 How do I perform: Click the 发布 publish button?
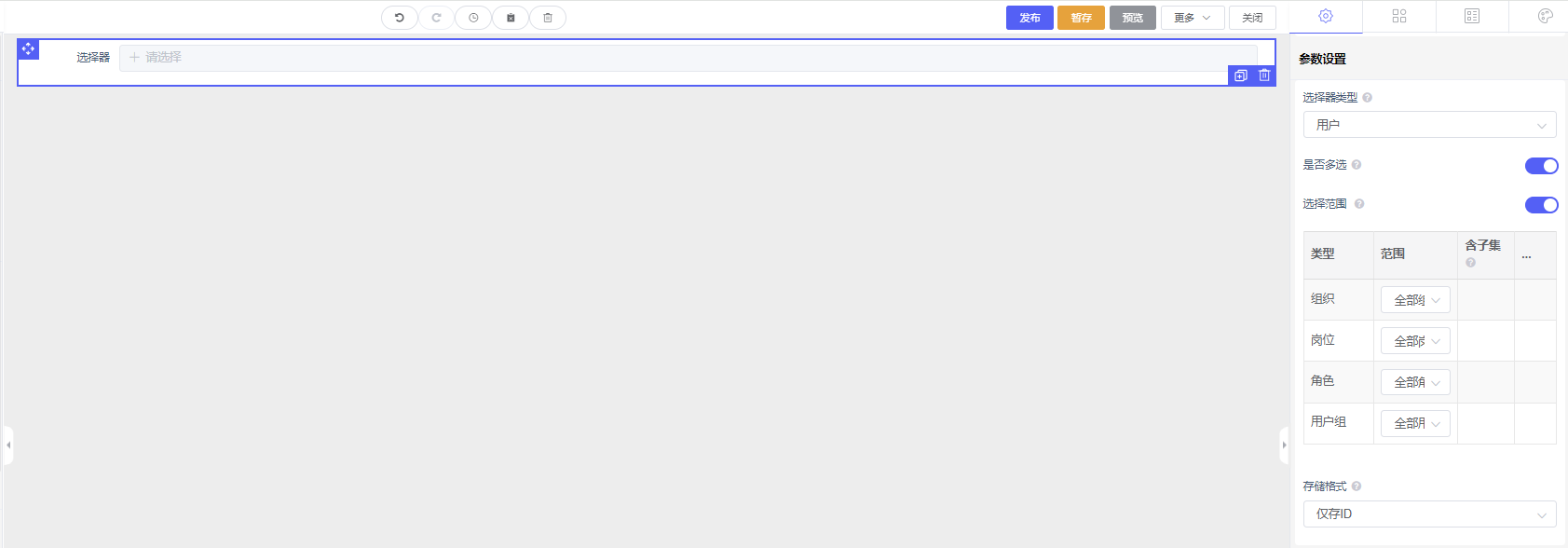1029,18
